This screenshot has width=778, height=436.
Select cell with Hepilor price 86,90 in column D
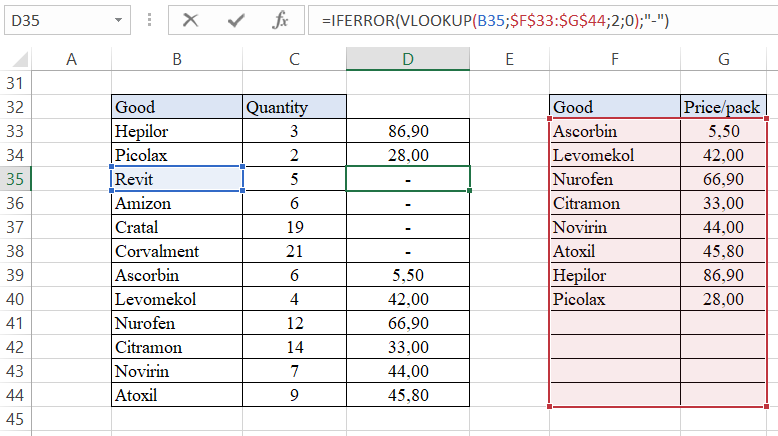point(407,131)
